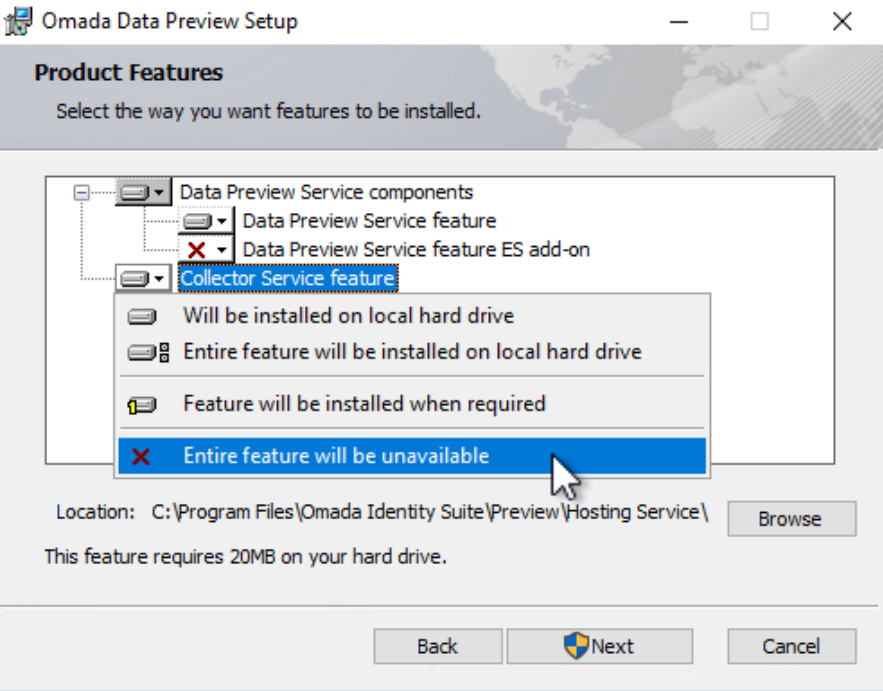Click the installer icon in the title bar
883x691 pixels.
coord(18,21)
